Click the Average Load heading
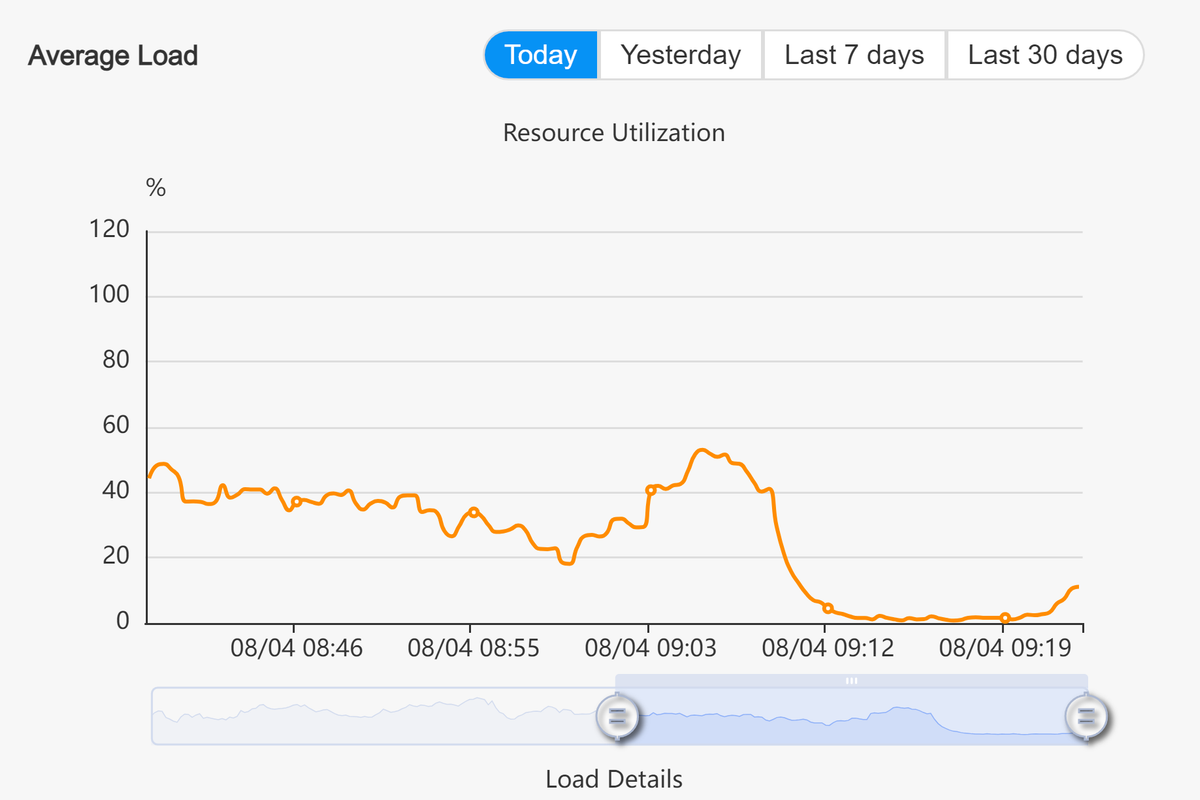The height and width of the screenshot is (800, 1200). click(x=113, y=56)
